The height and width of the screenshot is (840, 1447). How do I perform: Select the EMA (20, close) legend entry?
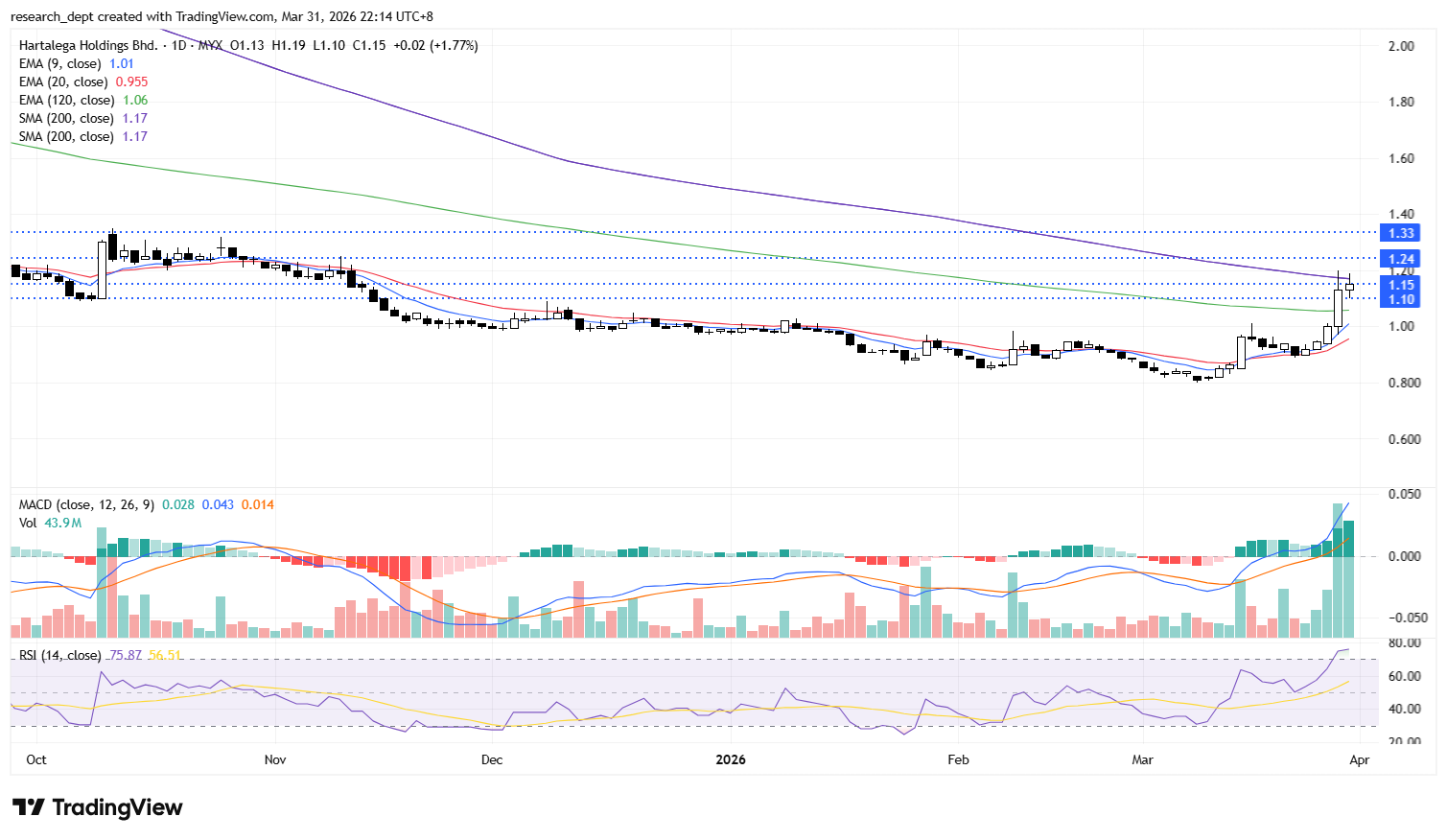click(65, 82)
